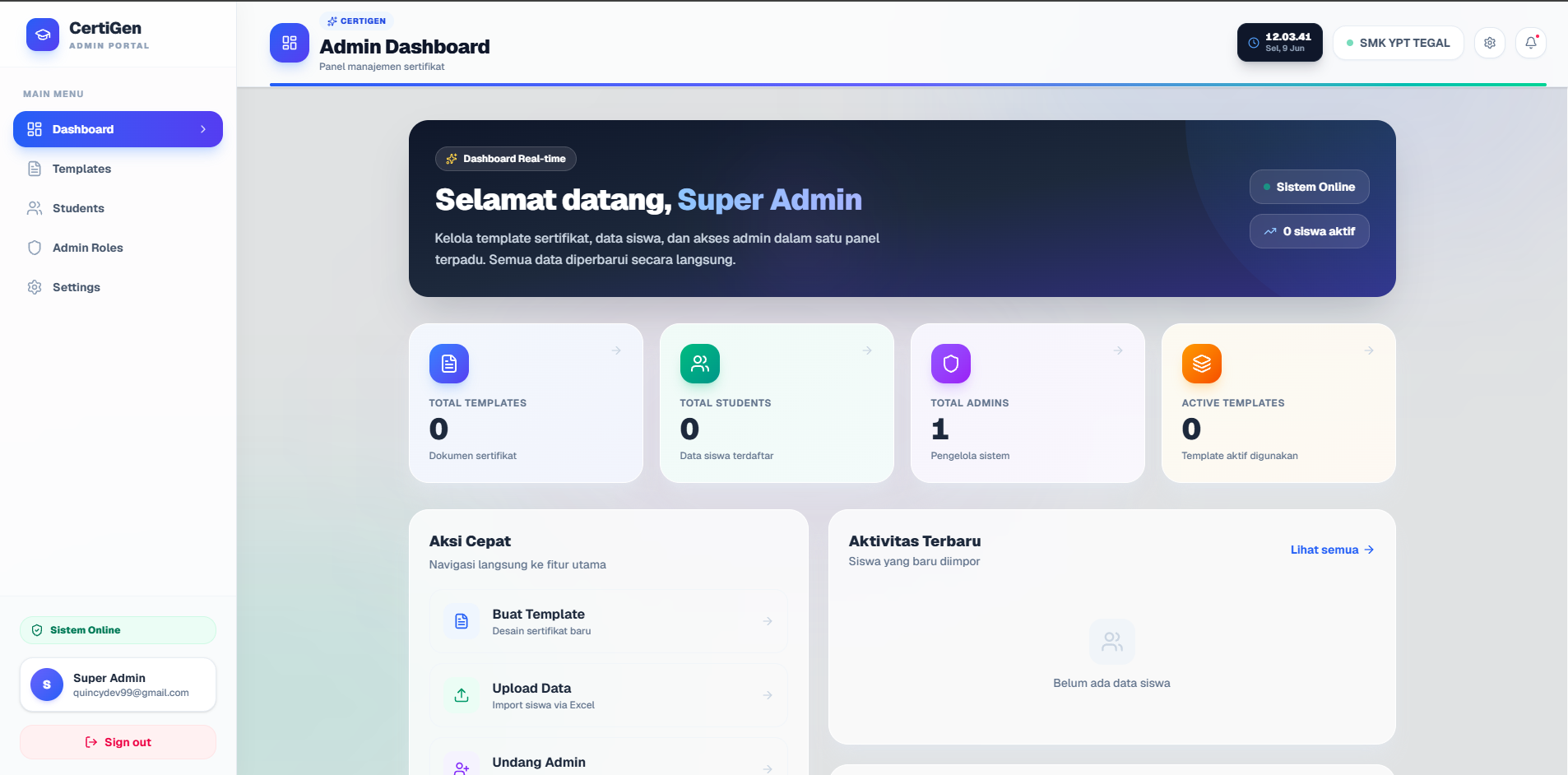Click the Total Students people icon

[700, 364]
